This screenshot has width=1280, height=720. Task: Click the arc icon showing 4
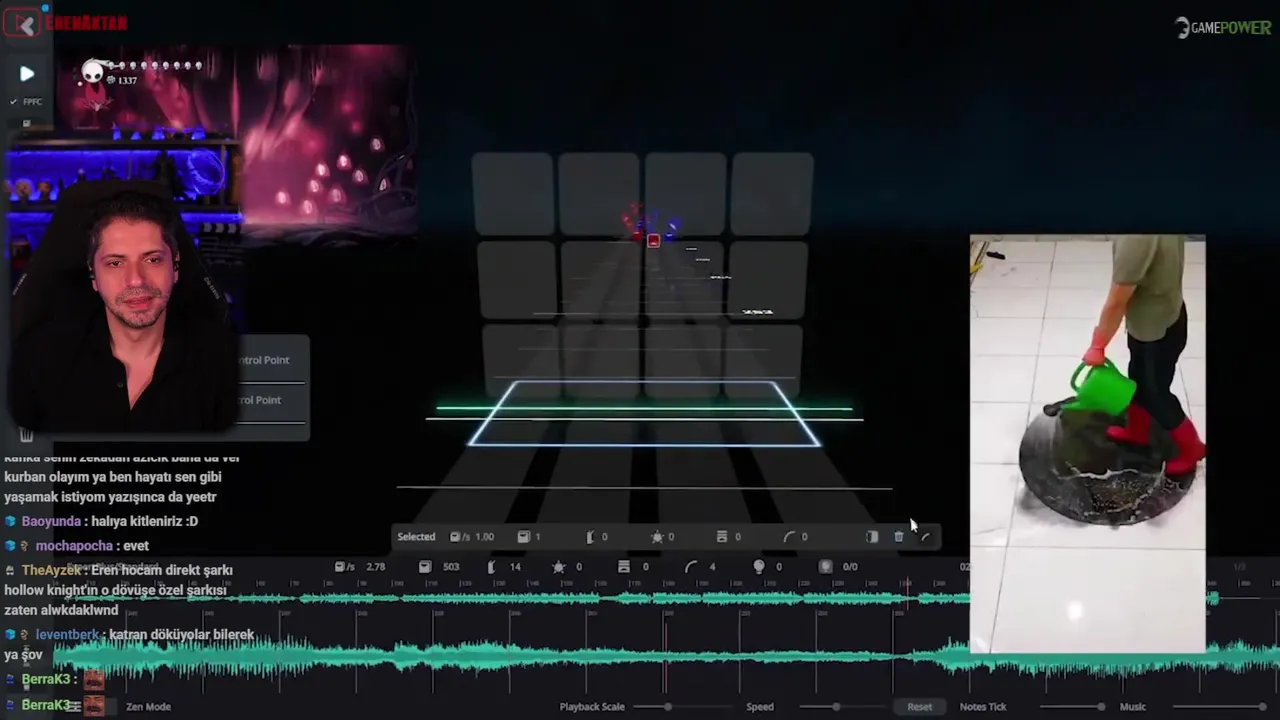pyautogui.click(x=691, y=567)
